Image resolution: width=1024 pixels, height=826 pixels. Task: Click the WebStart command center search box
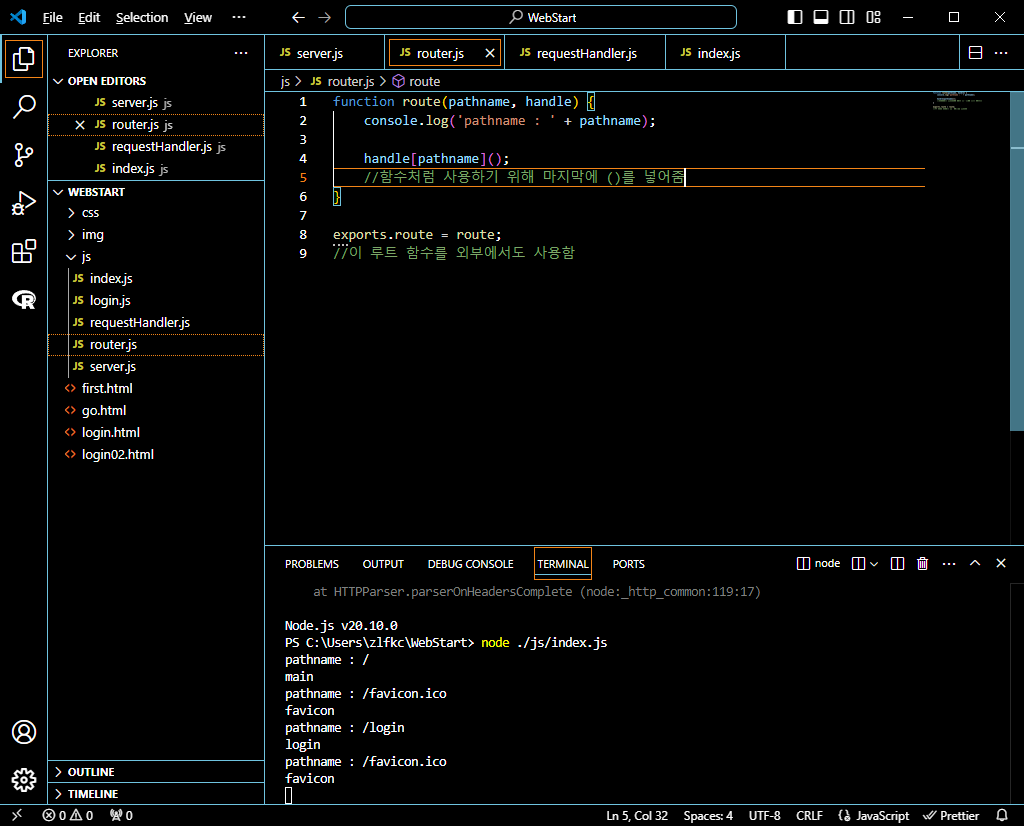point(541,17)
